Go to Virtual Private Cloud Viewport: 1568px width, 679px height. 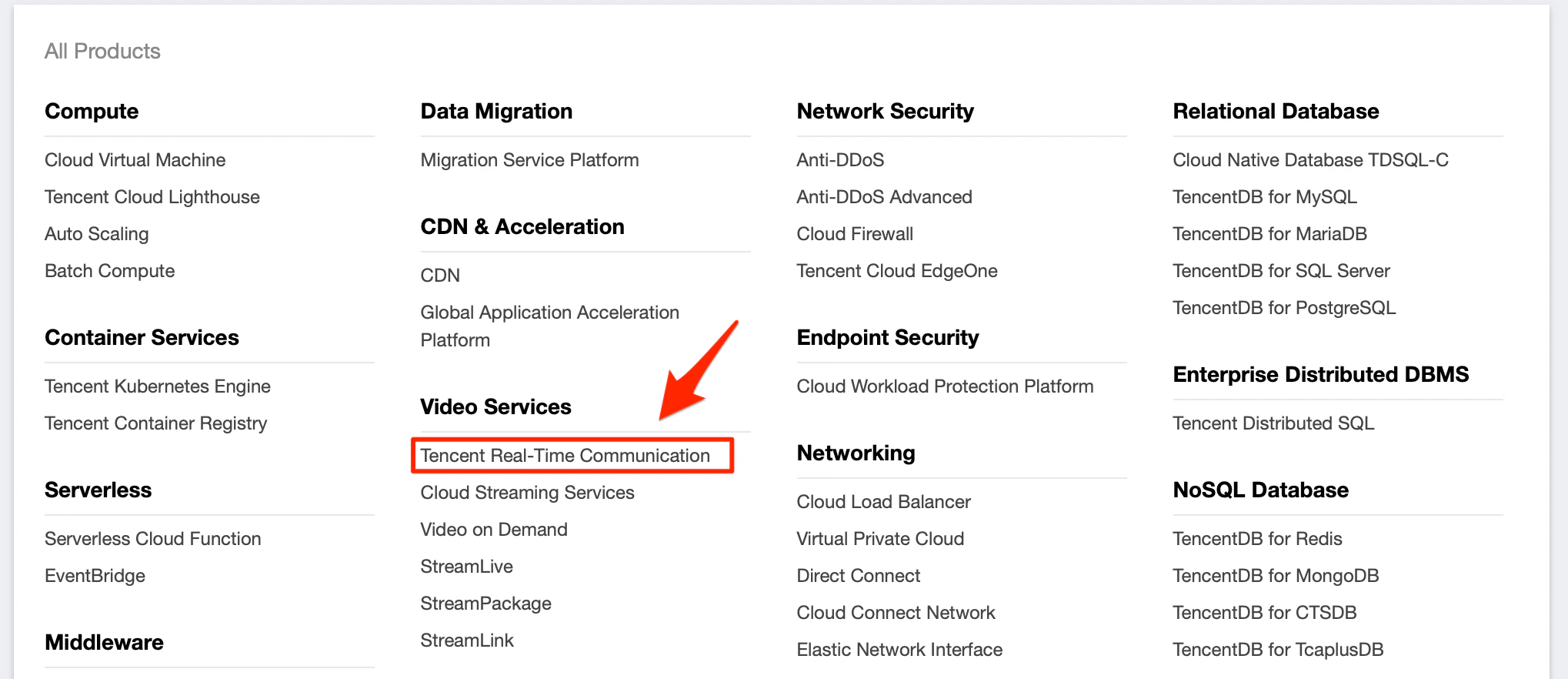pyautogui.click(x=880, y=539)
